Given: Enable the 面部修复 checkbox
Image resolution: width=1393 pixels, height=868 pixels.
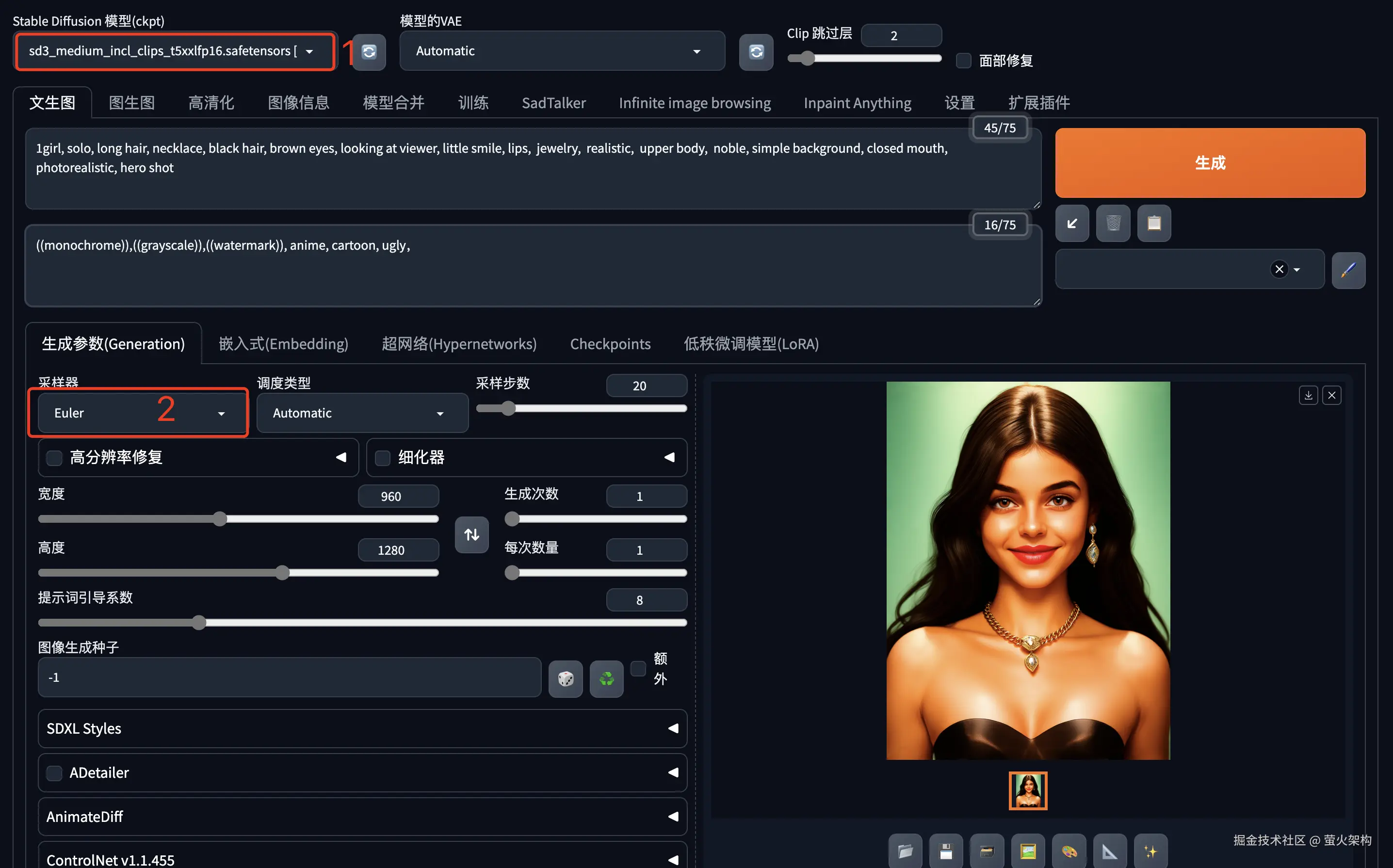Looking at the screenshot, I should (x=963, y=60).
